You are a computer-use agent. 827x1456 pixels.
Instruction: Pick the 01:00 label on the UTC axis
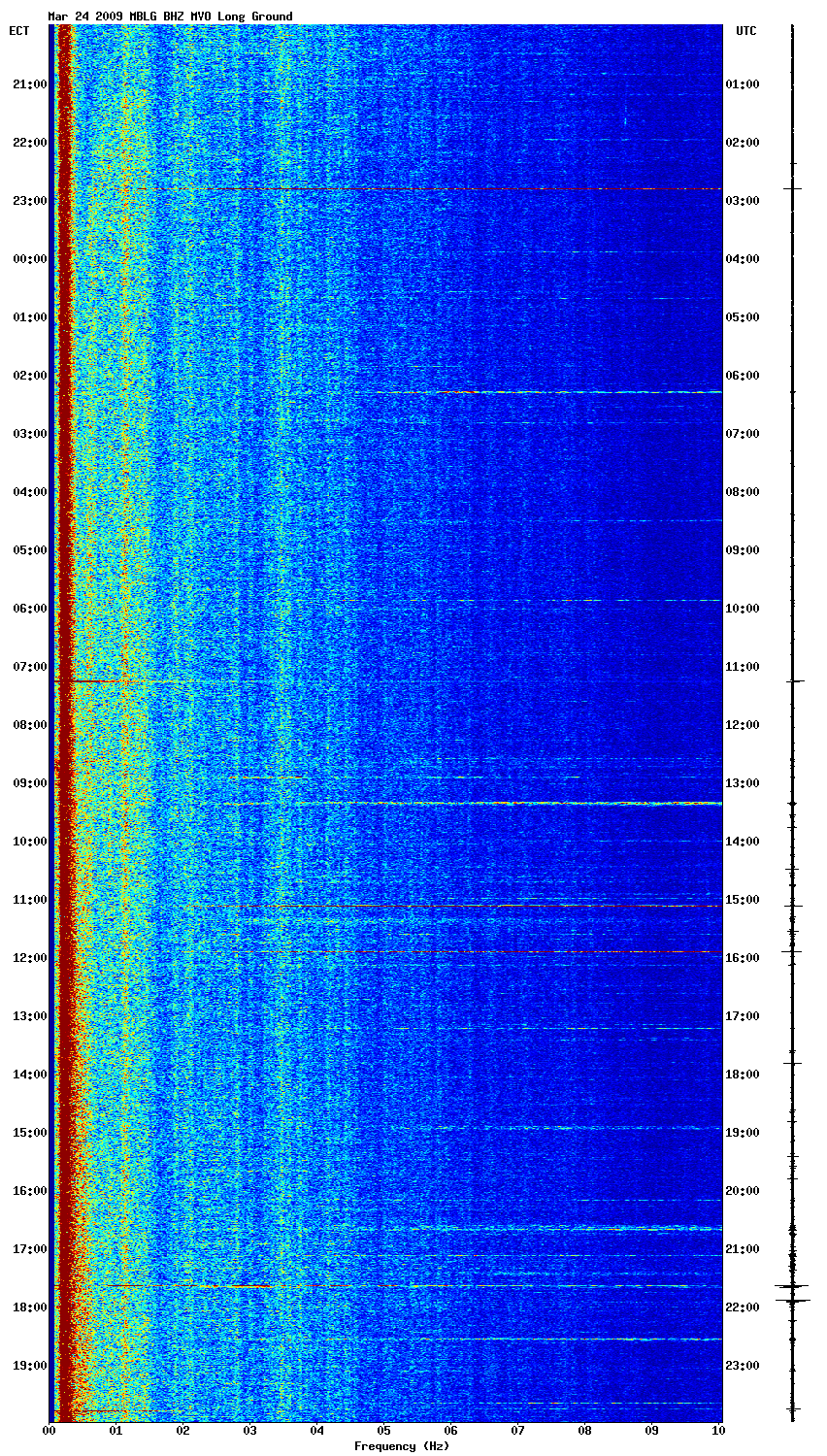point(743,84)
